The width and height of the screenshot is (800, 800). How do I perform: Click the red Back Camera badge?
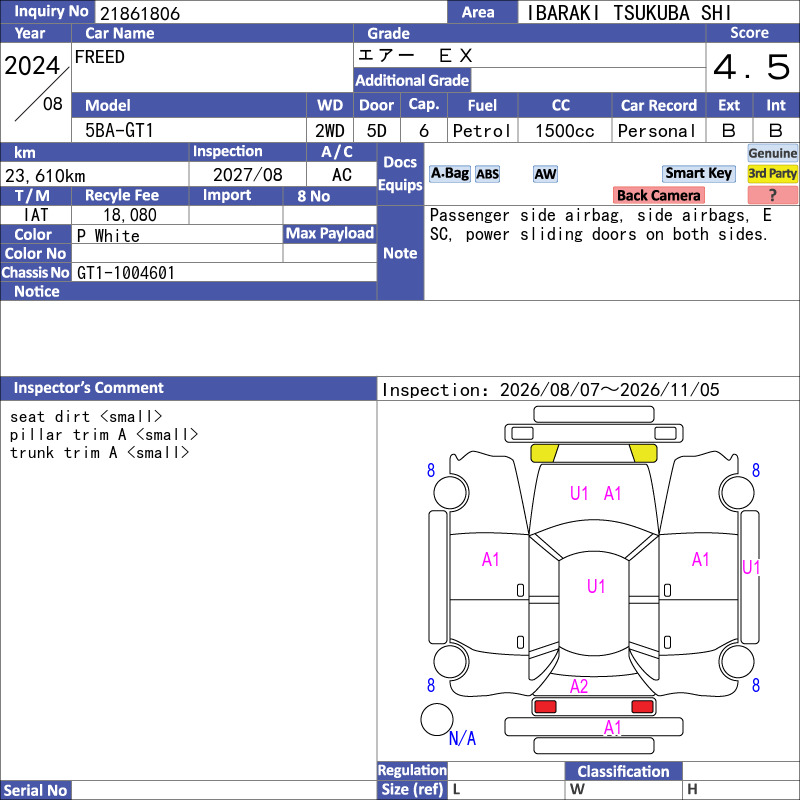point(658,195)
